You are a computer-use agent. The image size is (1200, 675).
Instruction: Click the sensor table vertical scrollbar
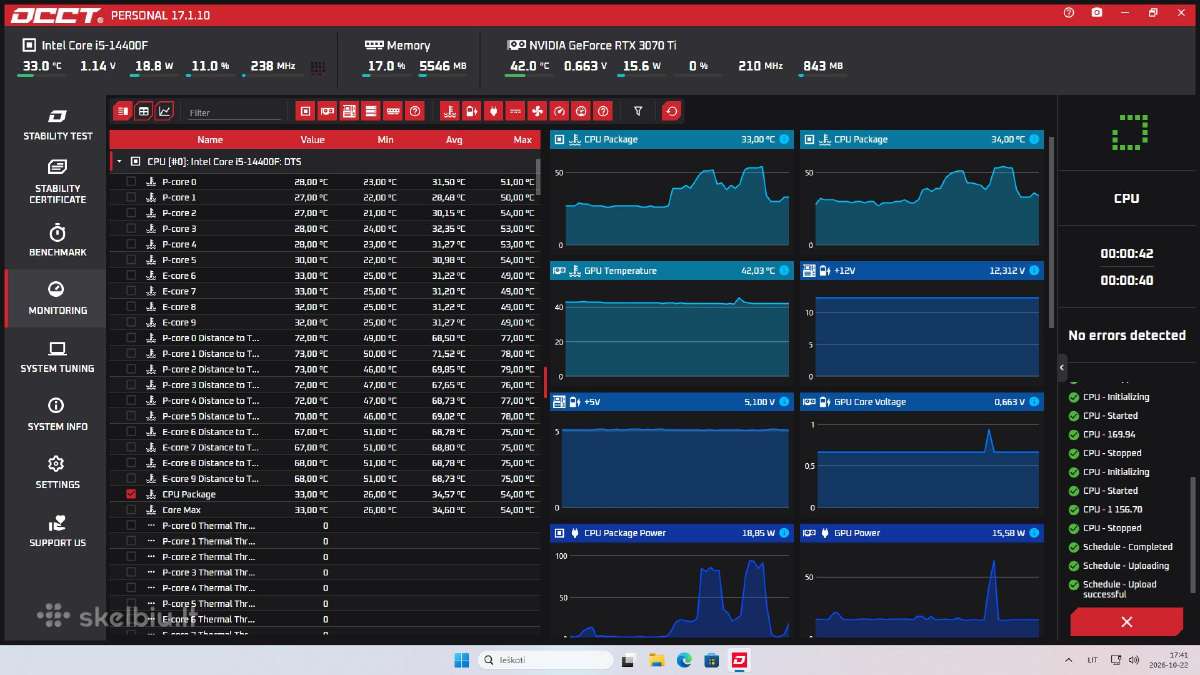click(x=539, y=177)
